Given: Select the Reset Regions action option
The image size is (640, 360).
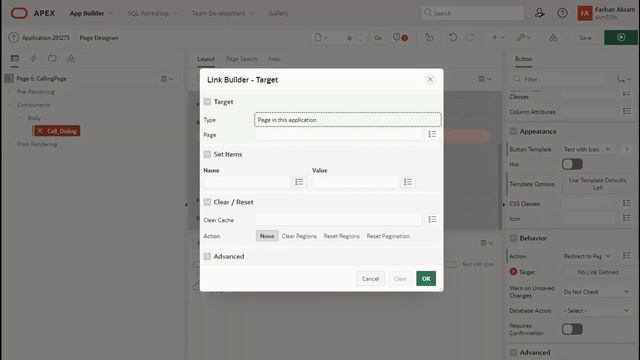Looking at the screenshot, I should point(342,236).
